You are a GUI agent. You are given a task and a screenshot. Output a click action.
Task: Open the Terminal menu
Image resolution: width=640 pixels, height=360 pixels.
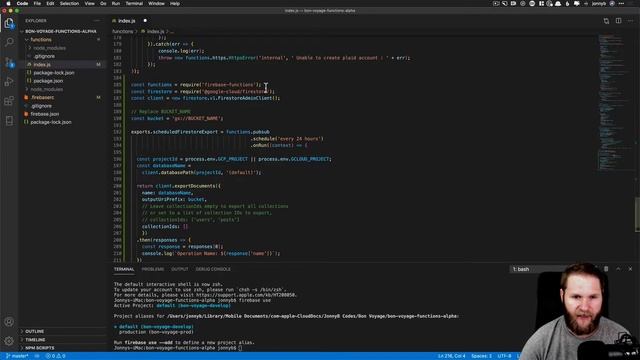134,3
